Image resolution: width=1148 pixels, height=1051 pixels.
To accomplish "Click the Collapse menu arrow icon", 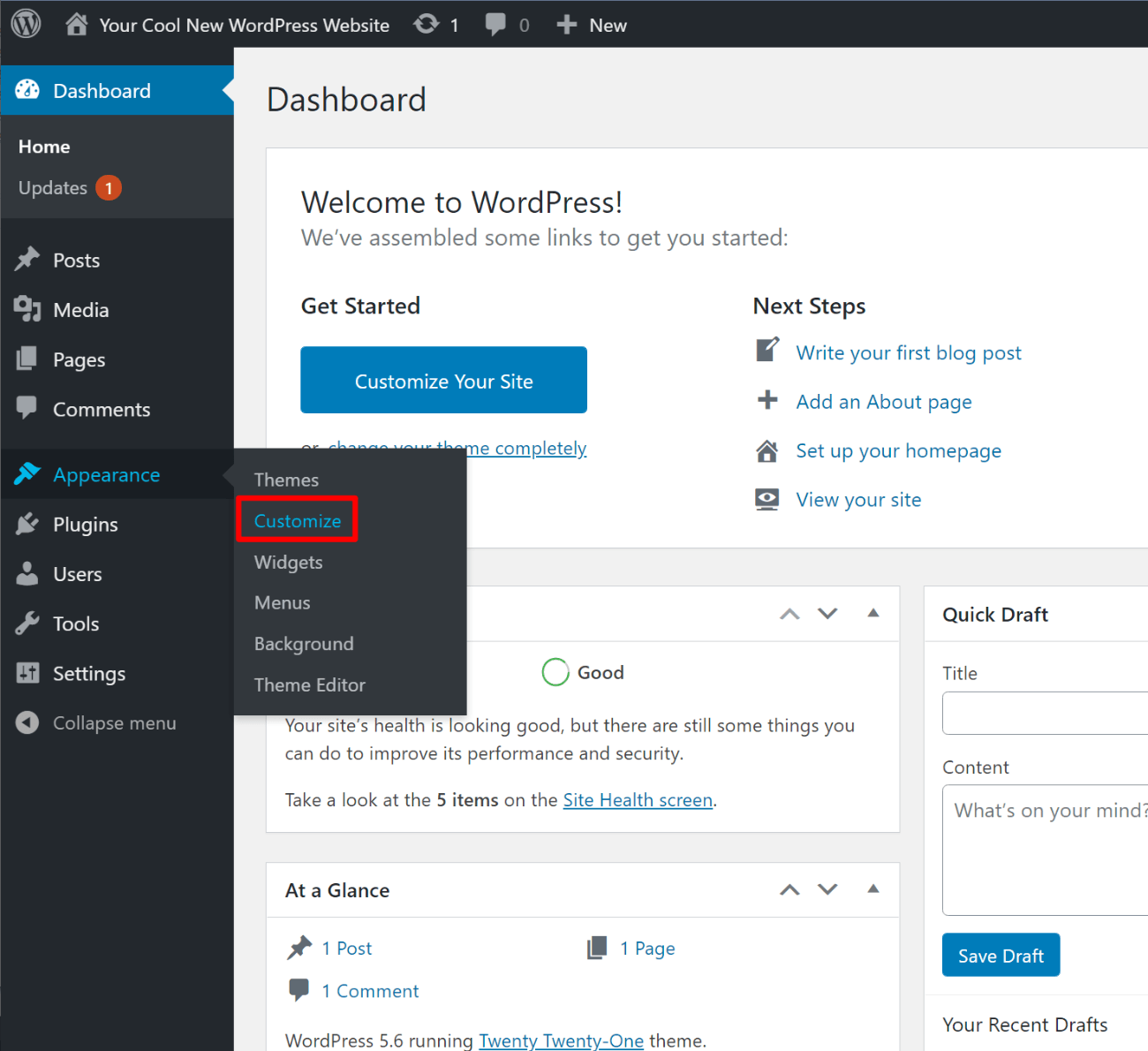I will (27, 722).
